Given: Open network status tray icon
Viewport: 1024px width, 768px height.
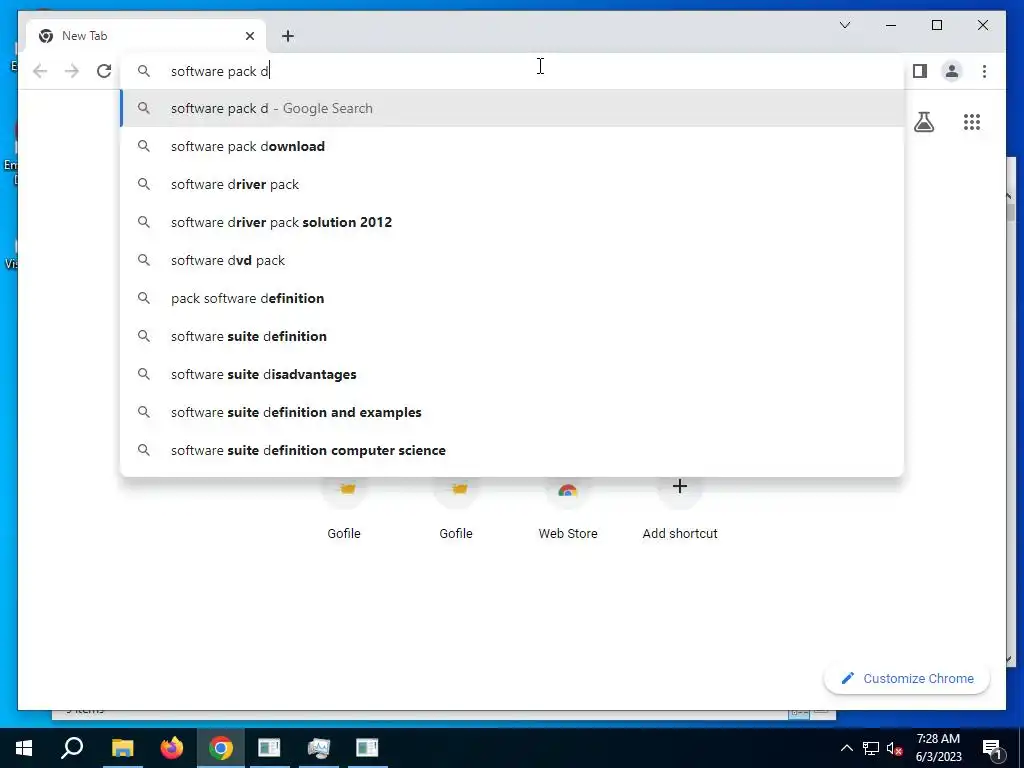Looking at the screenshot, I should pyautogui.click(x=871, y=748).
